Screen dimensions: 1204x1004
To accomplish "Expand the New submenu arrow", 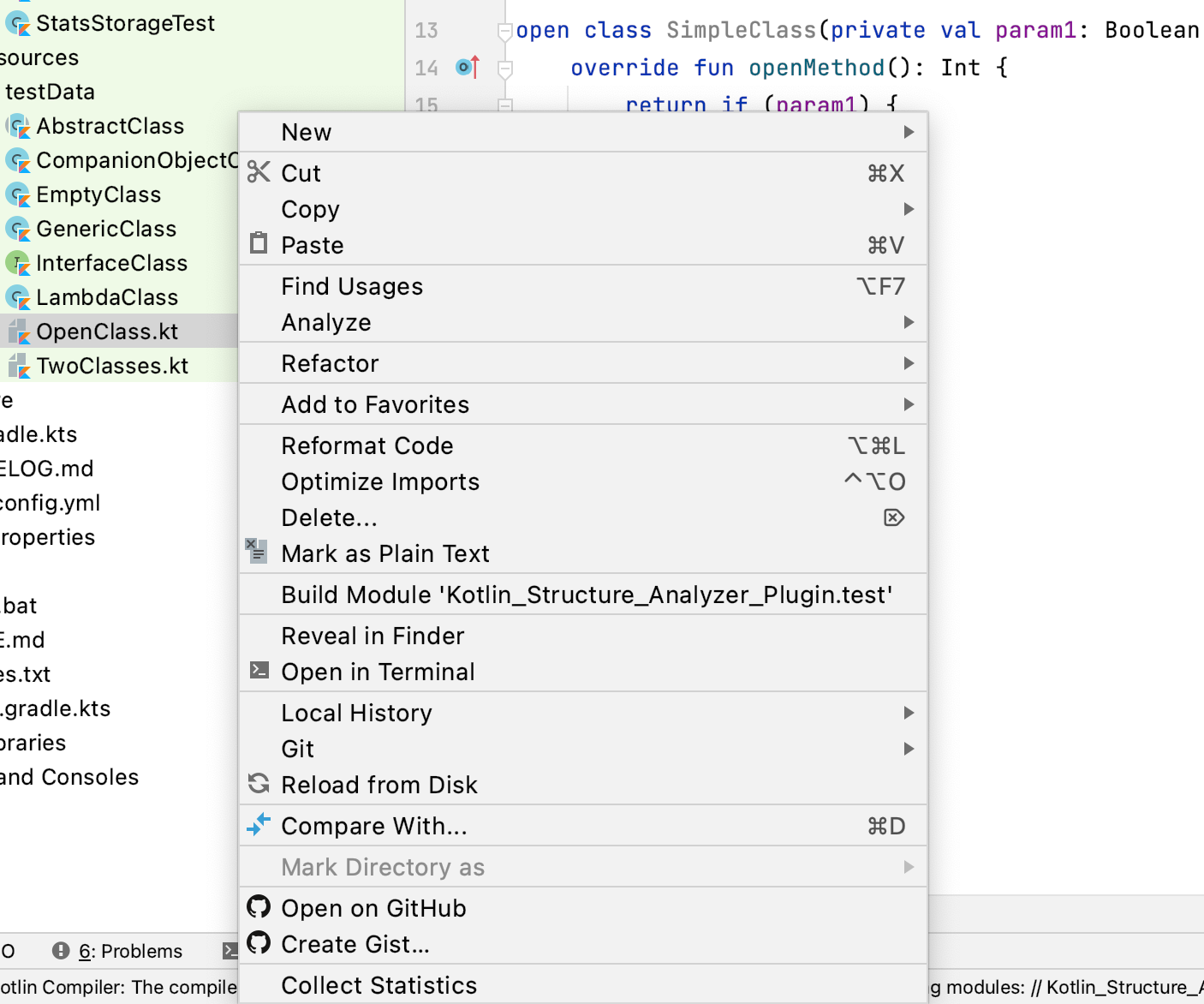I will (x=909, y=132).
